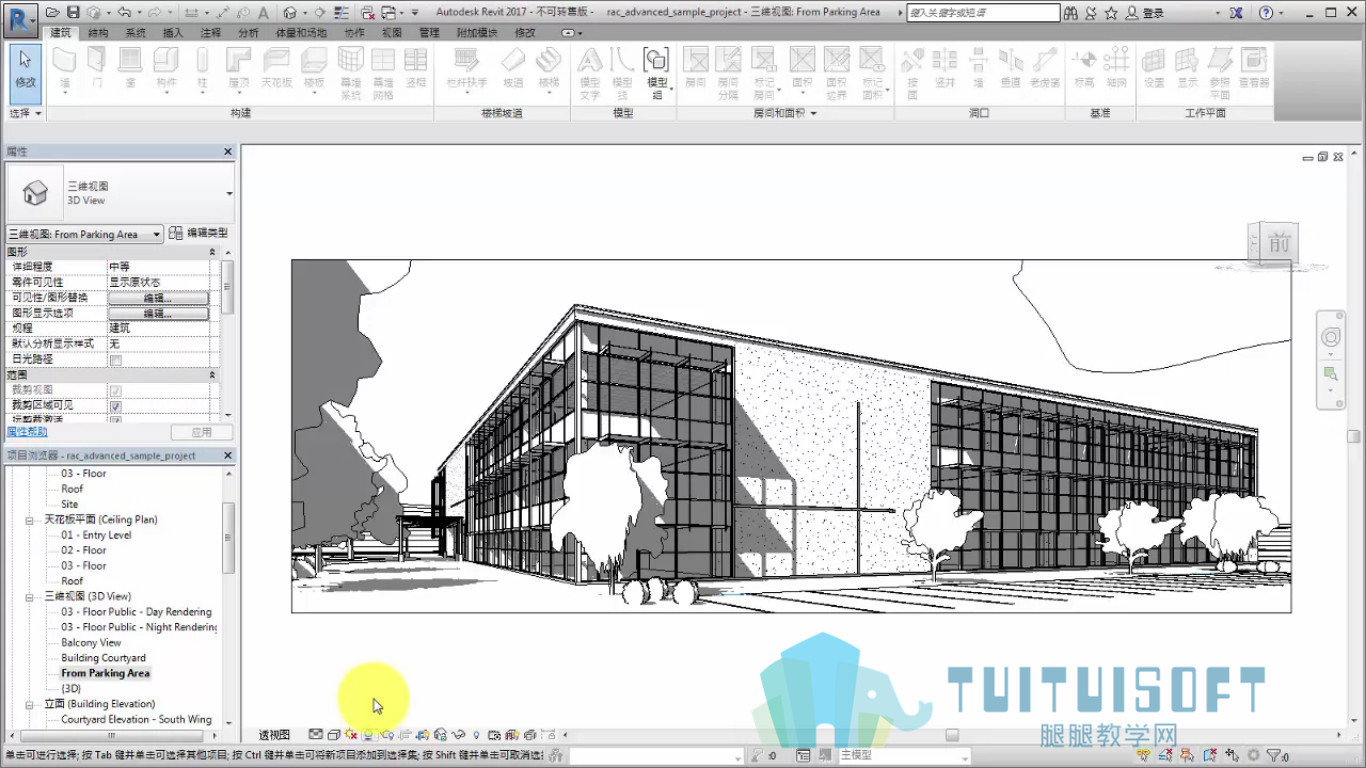Click the 坡道 (Ramp) tool icon
1366x768 pixels.
[x=513, y=60]
